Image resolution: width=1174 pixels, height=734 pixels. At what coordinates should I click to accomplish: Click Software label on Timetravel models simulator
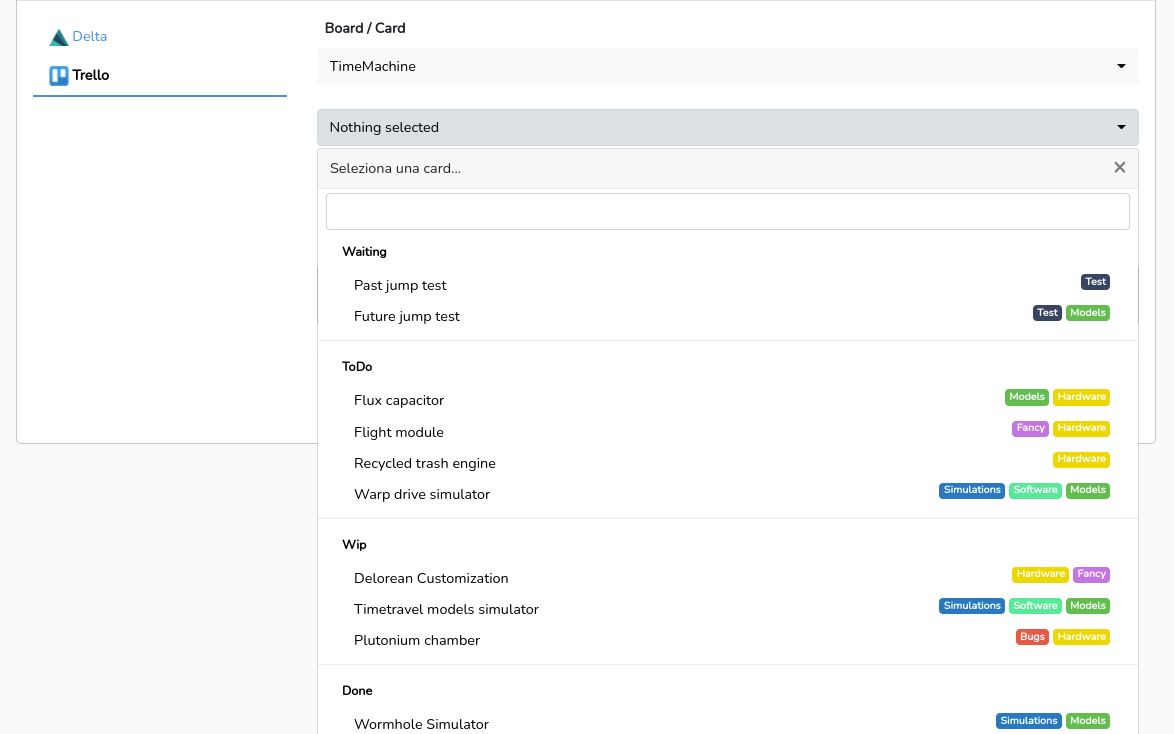[x=1035, y=606]
